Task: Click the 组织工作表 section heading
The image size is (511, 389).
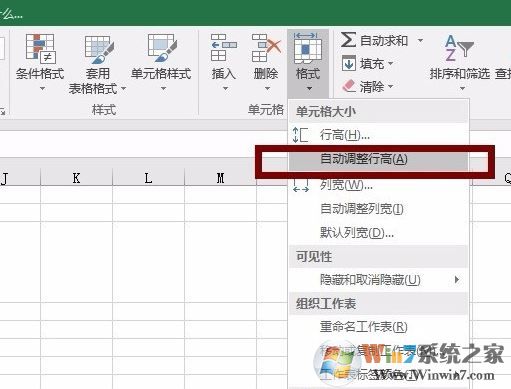Action: [326, 303]
